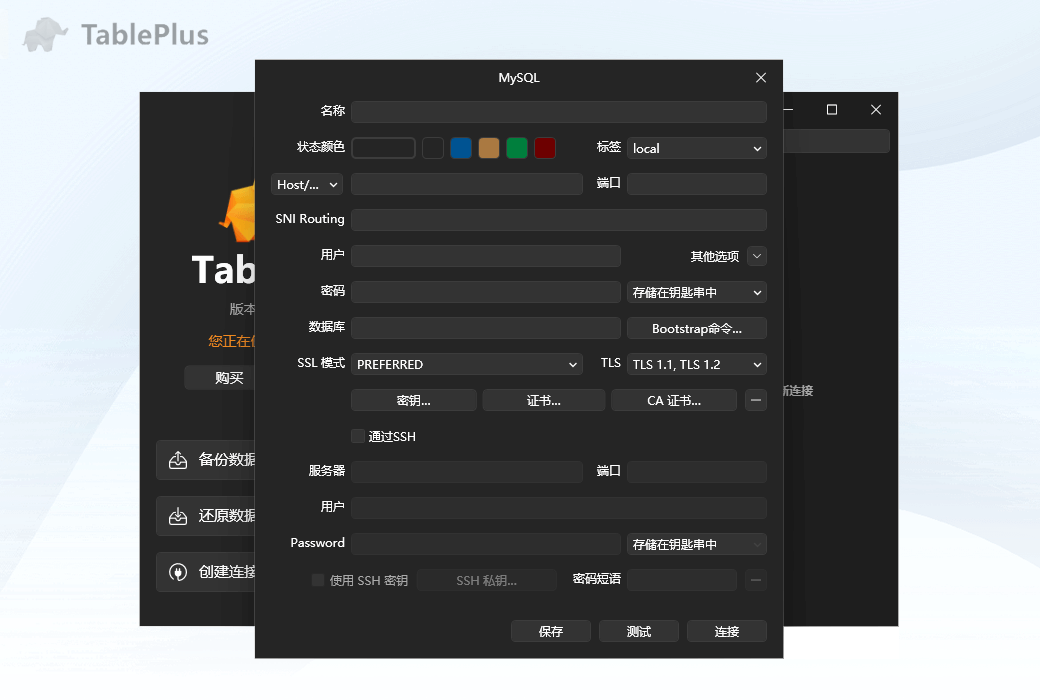
Task: Open the Host connection type dropdown
Action: (x=306, y=184)
